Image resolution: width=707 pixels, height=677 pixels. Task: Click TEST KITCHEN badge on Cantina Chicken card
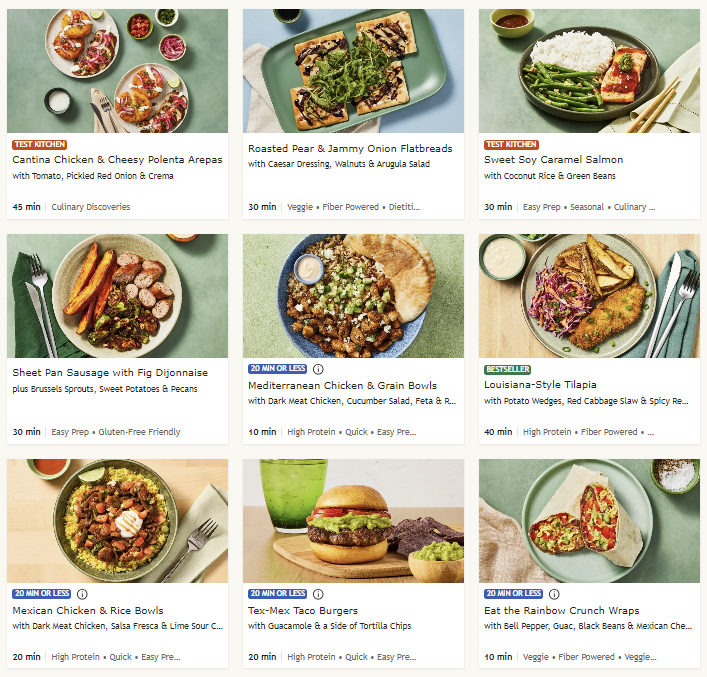point(40,144)
